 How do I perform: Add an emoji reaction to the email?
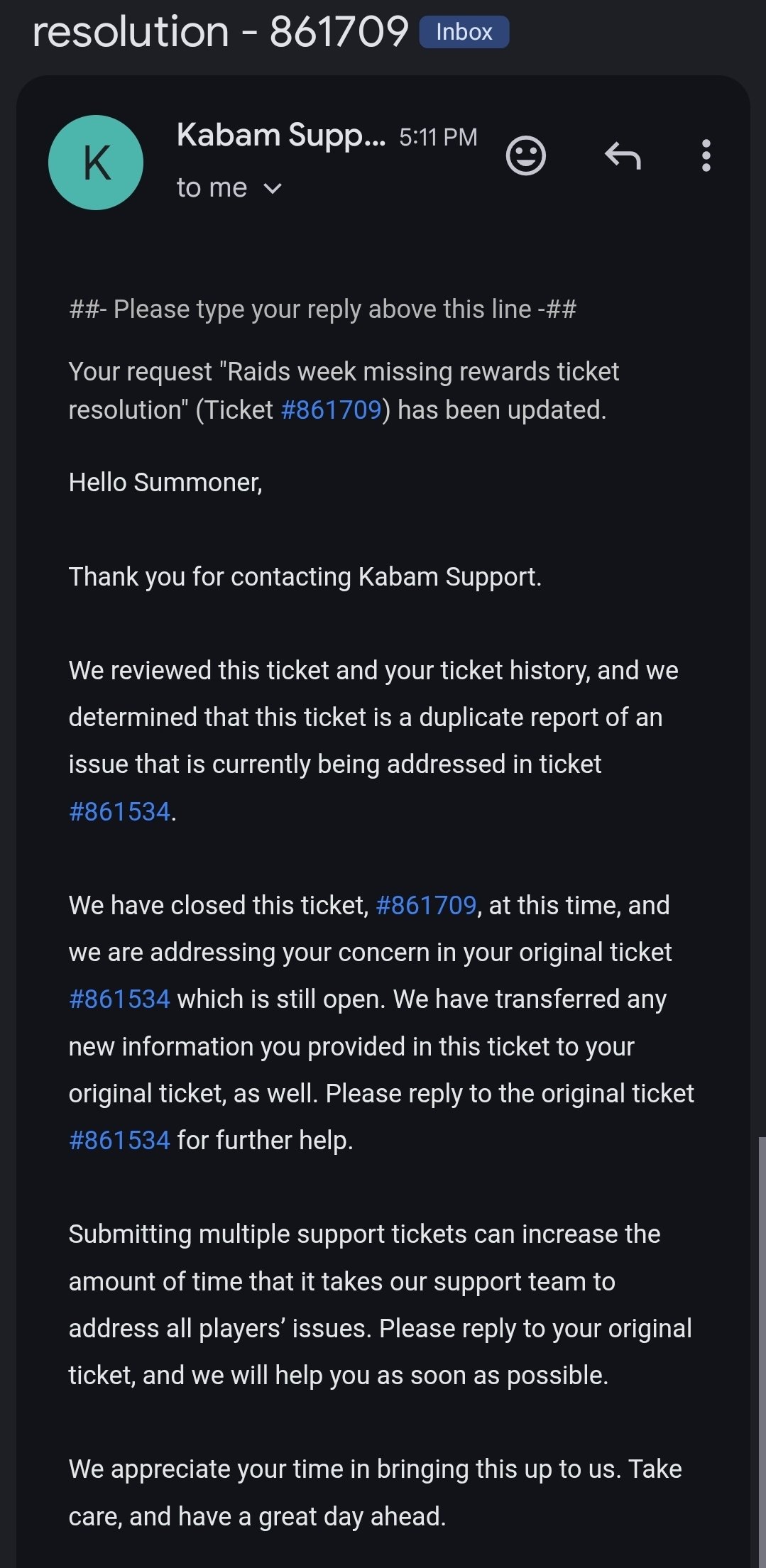click(x=525, y=155)
